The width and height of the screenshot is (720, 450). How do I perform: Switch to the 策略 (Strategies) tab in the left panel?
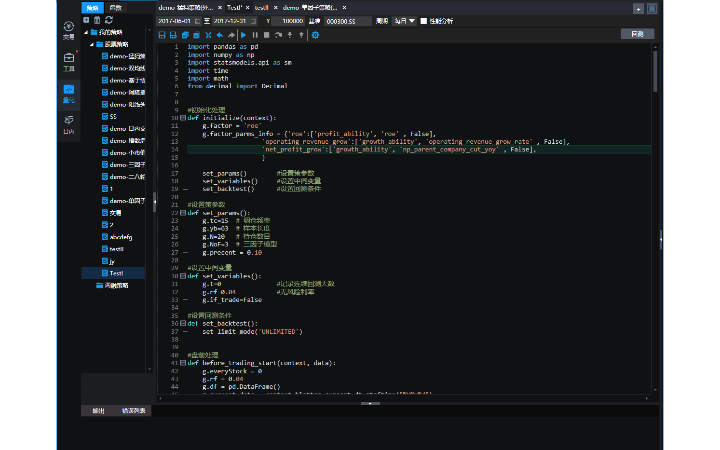tap(92, 8)
